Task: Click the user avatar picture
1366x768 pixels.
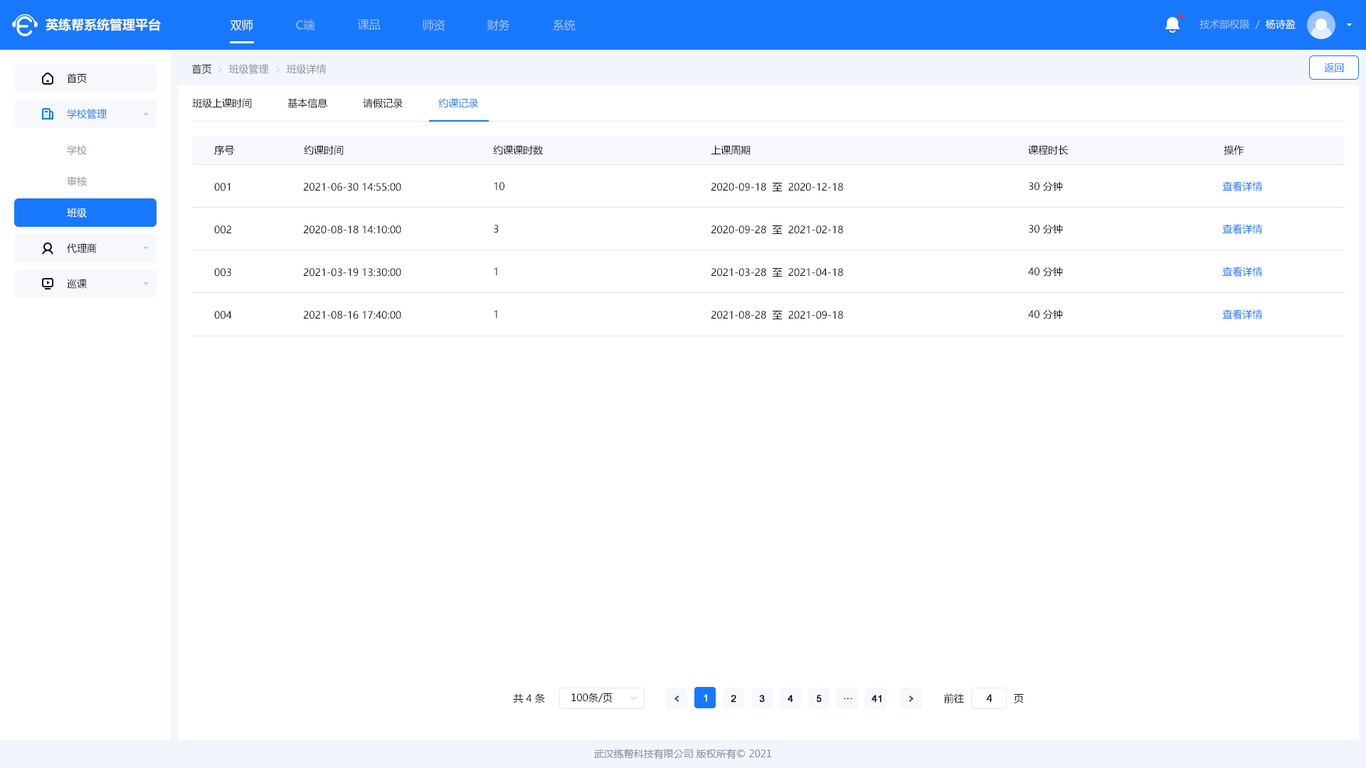Action: coord(1321,25)
